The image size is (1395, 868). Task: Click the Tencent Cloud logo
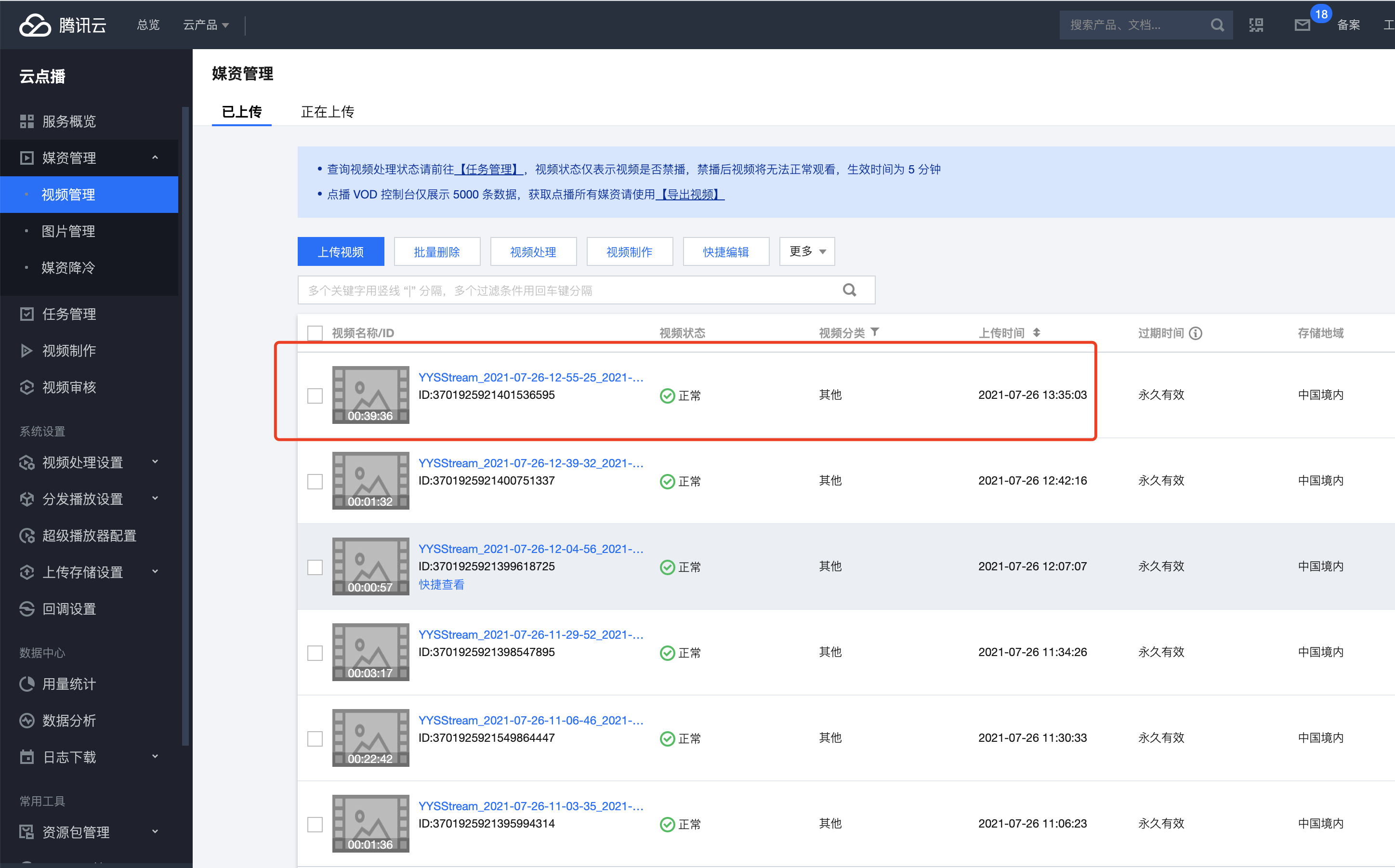coord(63,25)
